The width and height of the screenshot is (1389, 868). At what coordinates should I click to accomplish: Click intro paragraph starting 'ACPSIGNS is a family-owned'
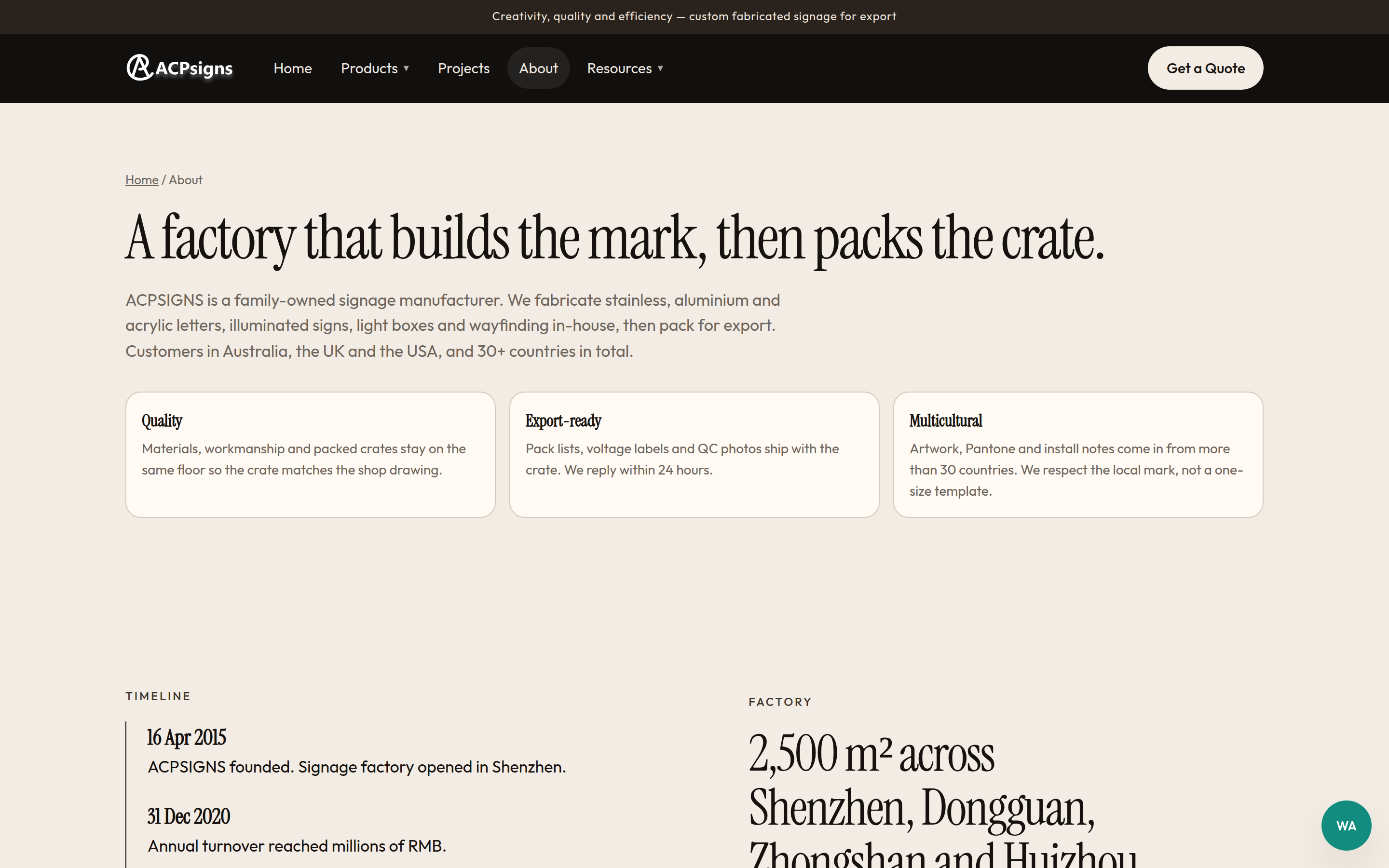coord(453,325)
